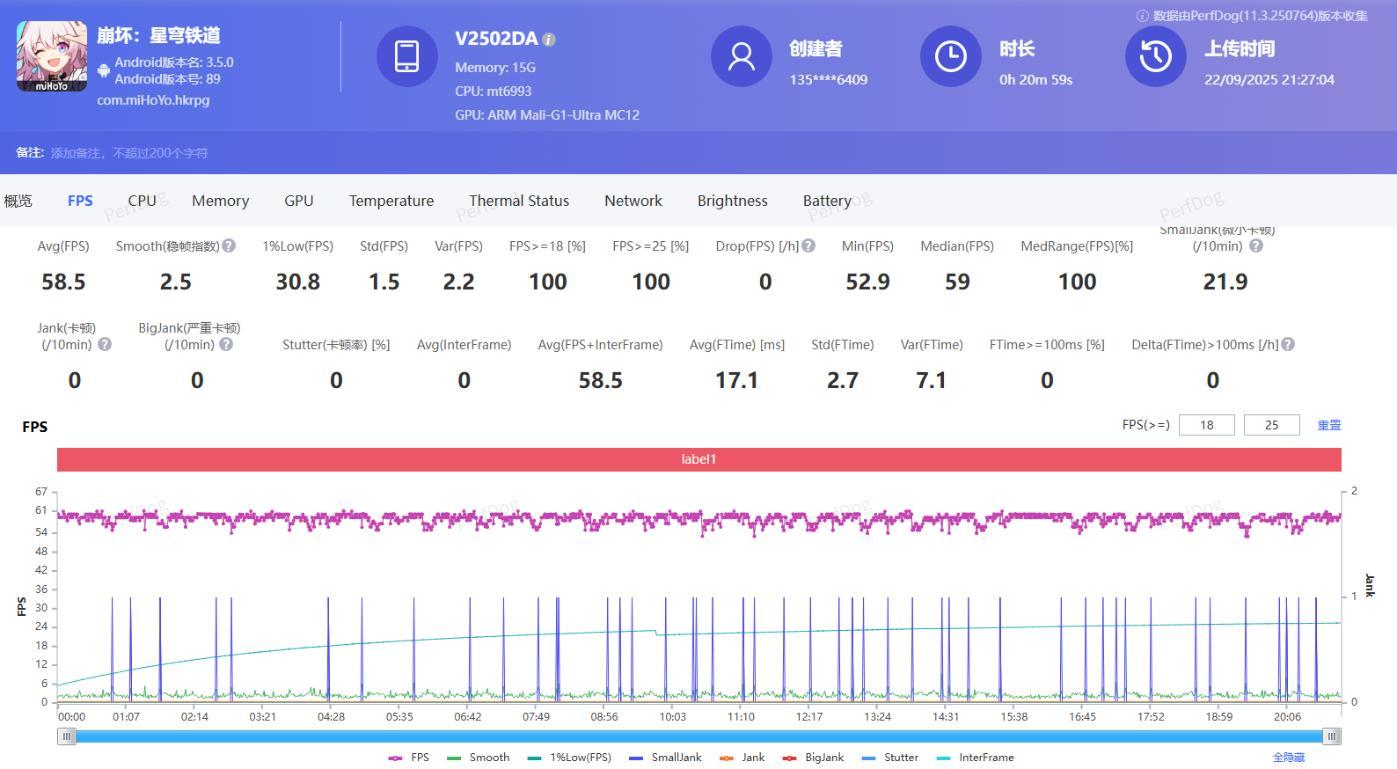Viewport: 1397px width, 769px height.
Task: Click the creator user icon
Action: click(x=741, y=56)
